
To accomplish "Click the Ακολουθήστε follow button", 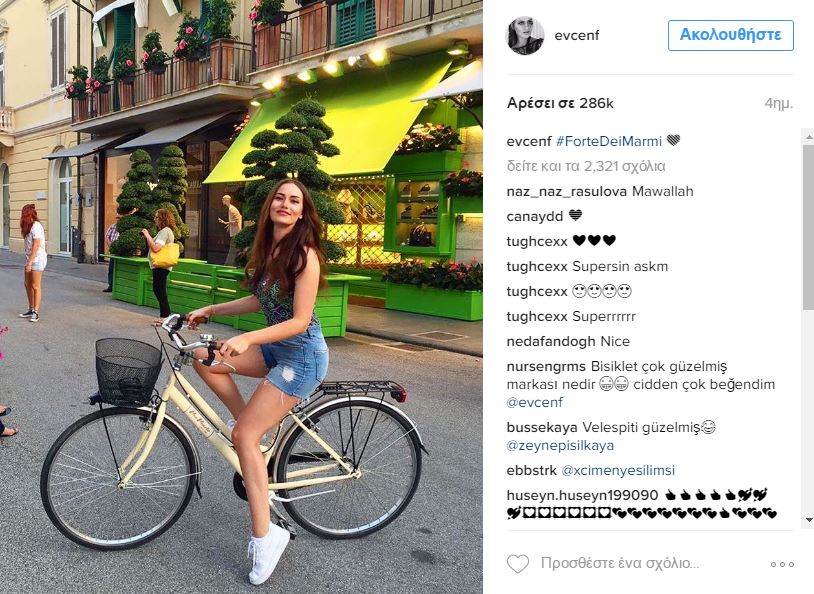I will coord(730,35).
